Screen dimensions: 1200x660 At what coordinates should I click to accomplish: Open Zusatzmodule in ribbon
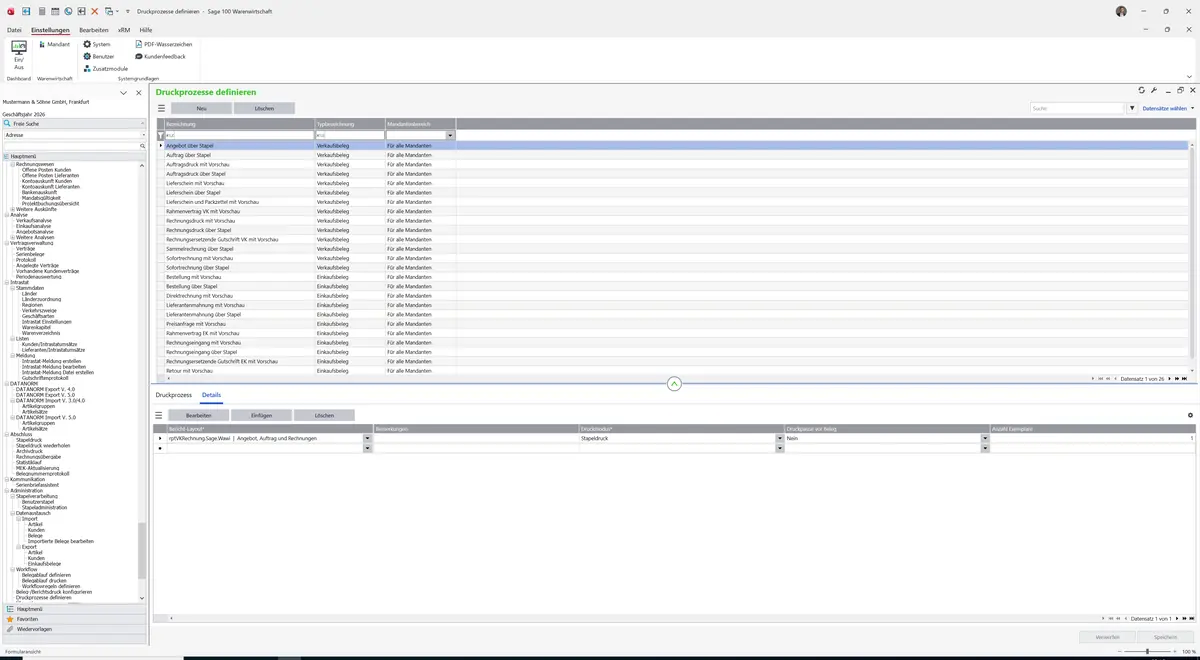click(x=105, y=68)
